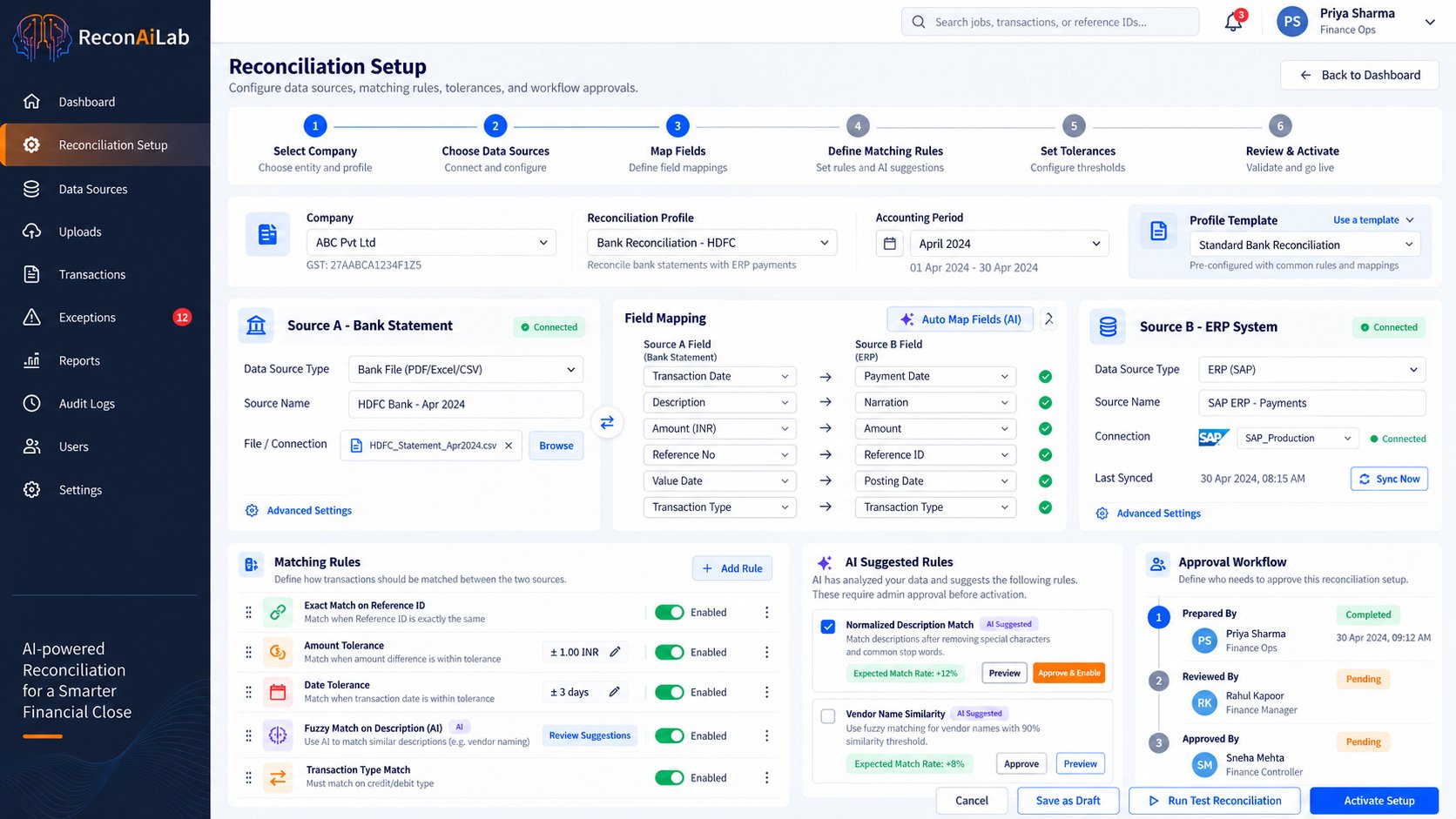Click drag handle for Fuzzy Match rule
The width and height of the screenshot is (1456, 819).
pos(248,735)
